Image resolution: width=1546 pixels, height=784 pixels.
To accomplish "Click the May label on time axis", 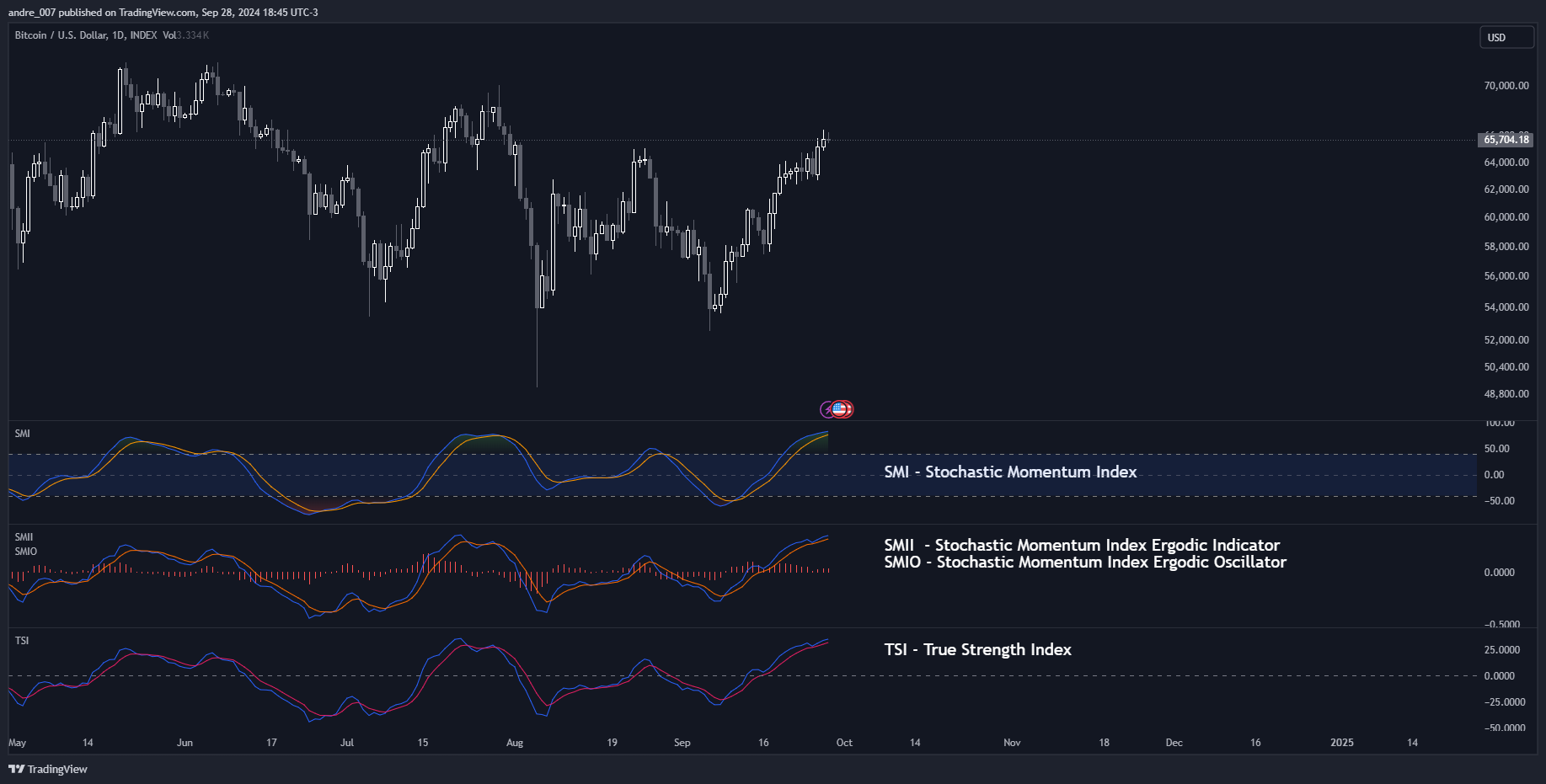I will pyautogui.click(x=17, y=743).
